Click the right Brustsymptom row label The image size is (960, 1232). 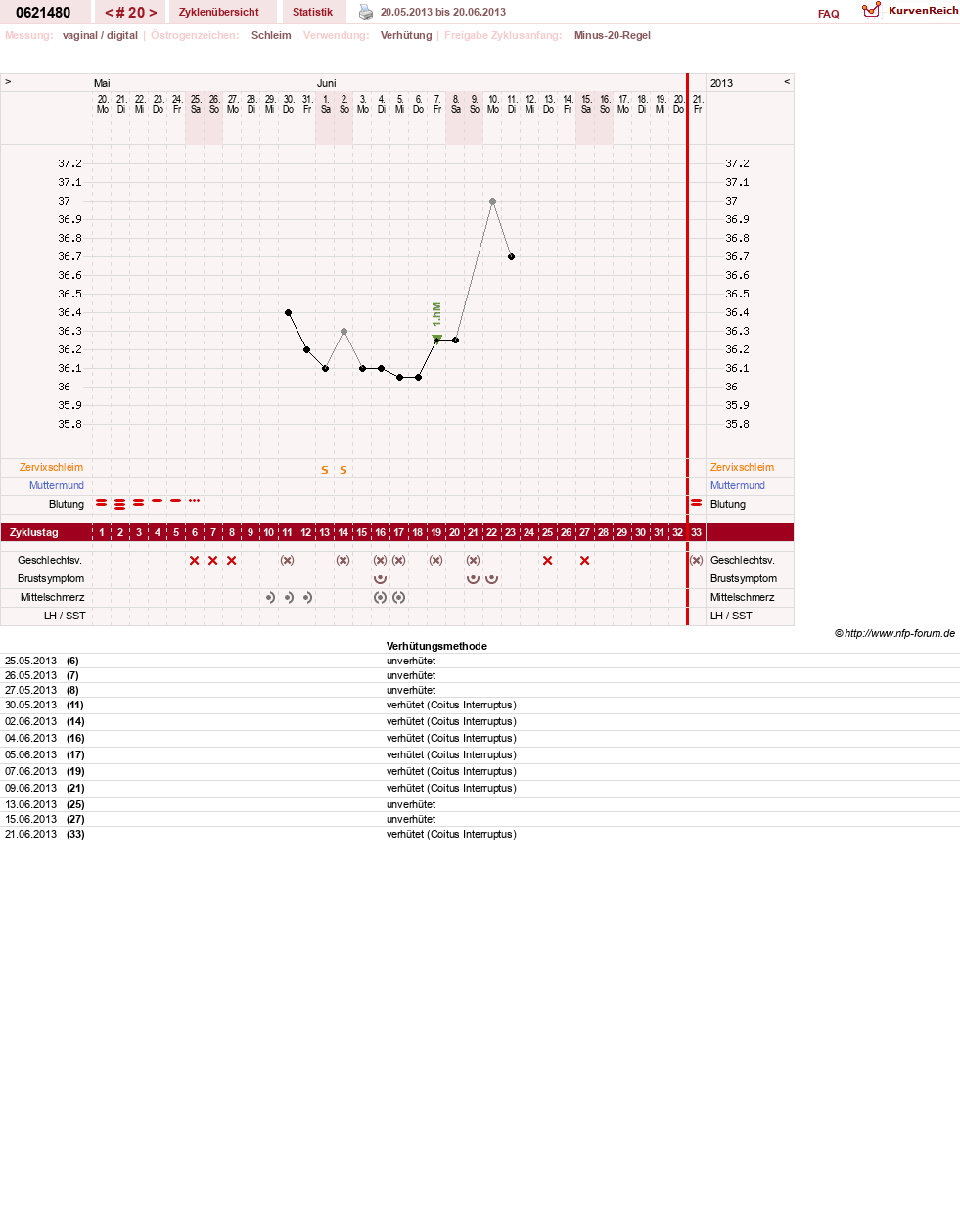click(744, 578)
